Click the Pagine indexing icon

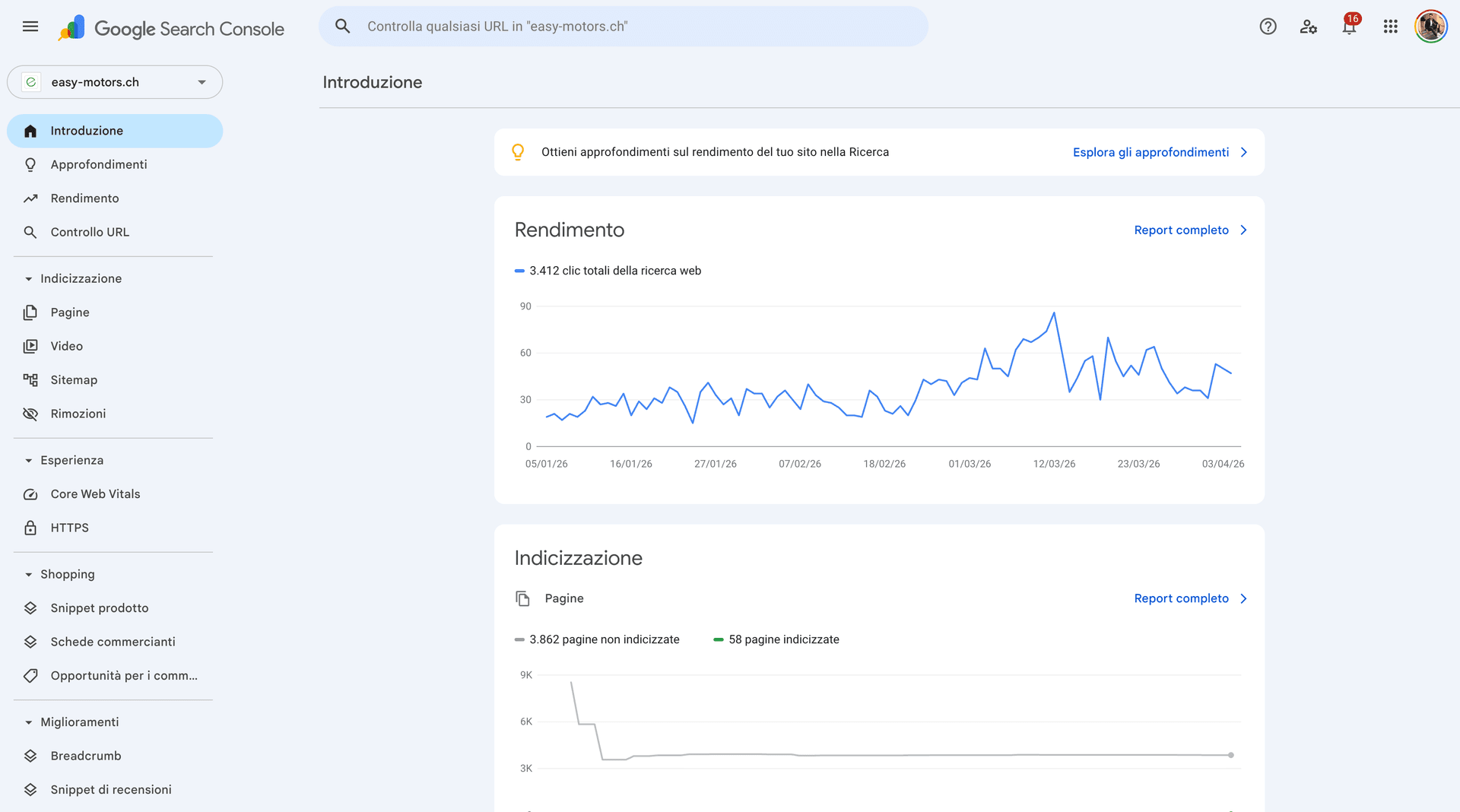coord(30,312)
